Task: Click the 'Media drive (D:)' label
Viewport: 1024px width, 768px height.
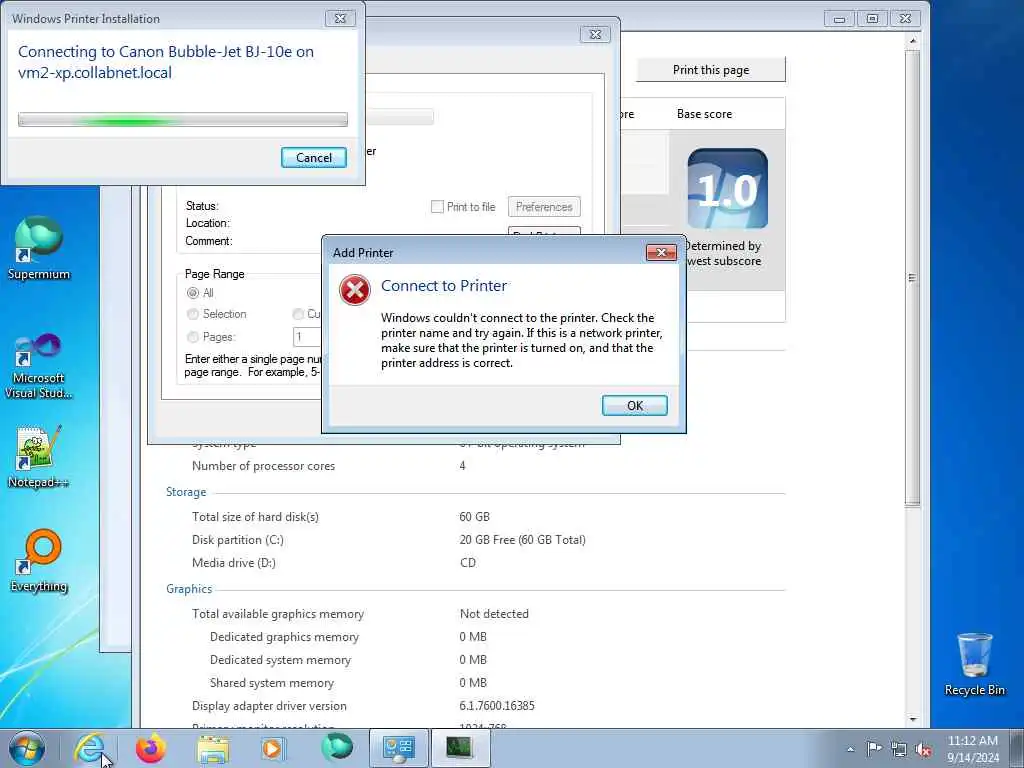Action: point(234,562)
